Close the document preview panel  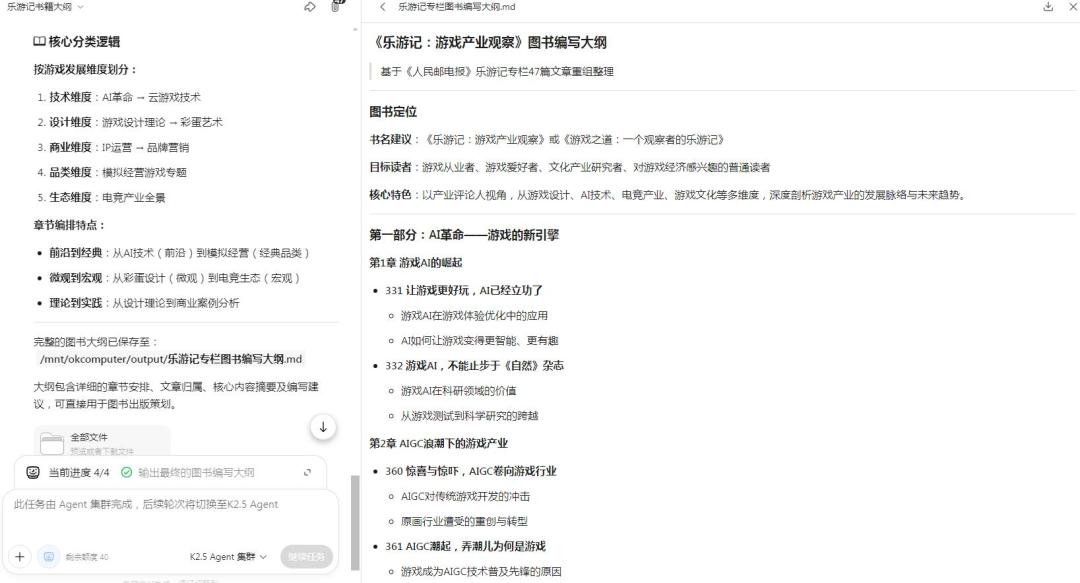pyautogui.click(x=1070, y=7)
